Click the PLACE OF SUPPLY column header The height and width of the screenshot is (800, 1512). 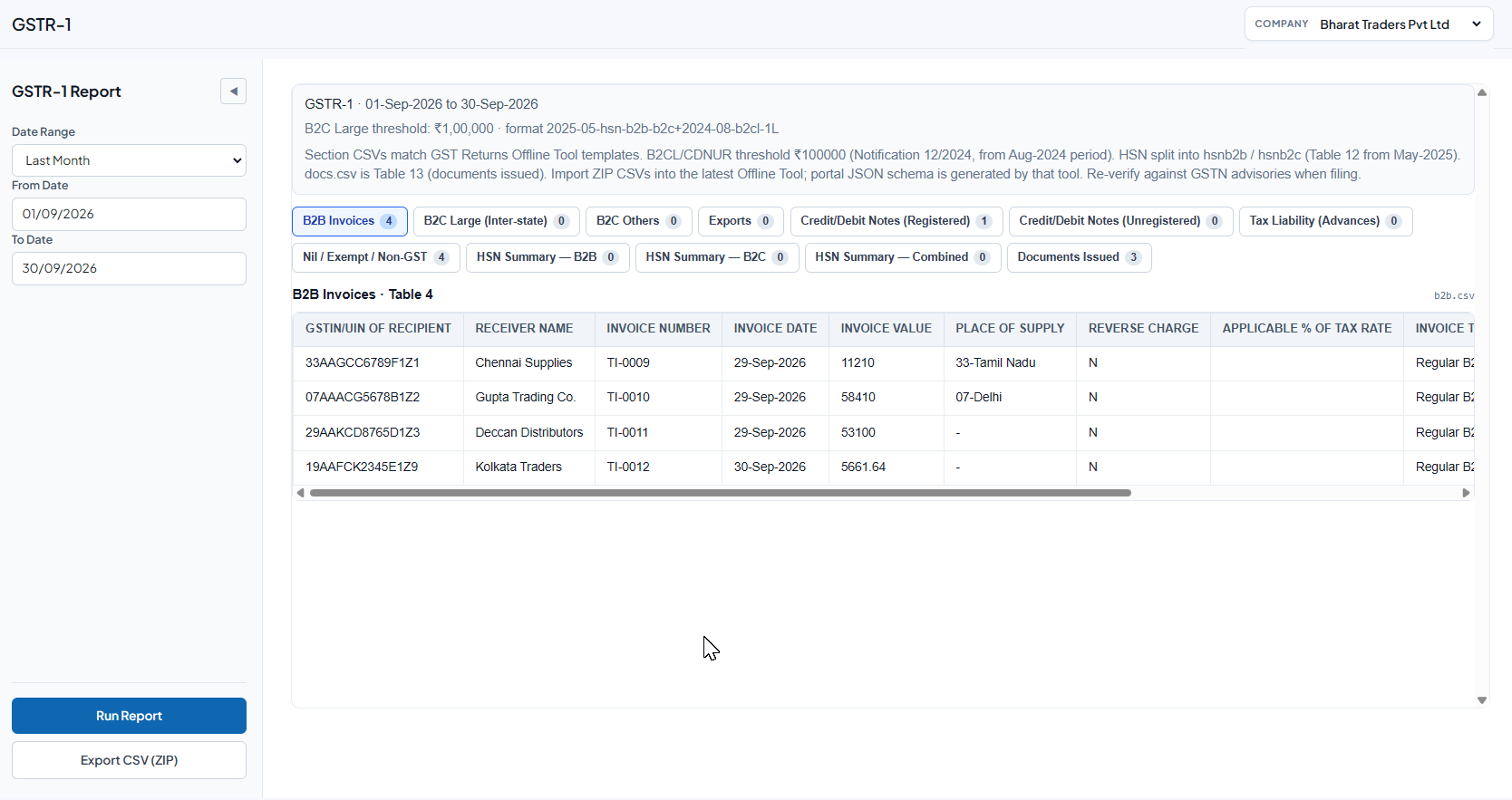coord(1010,329)
